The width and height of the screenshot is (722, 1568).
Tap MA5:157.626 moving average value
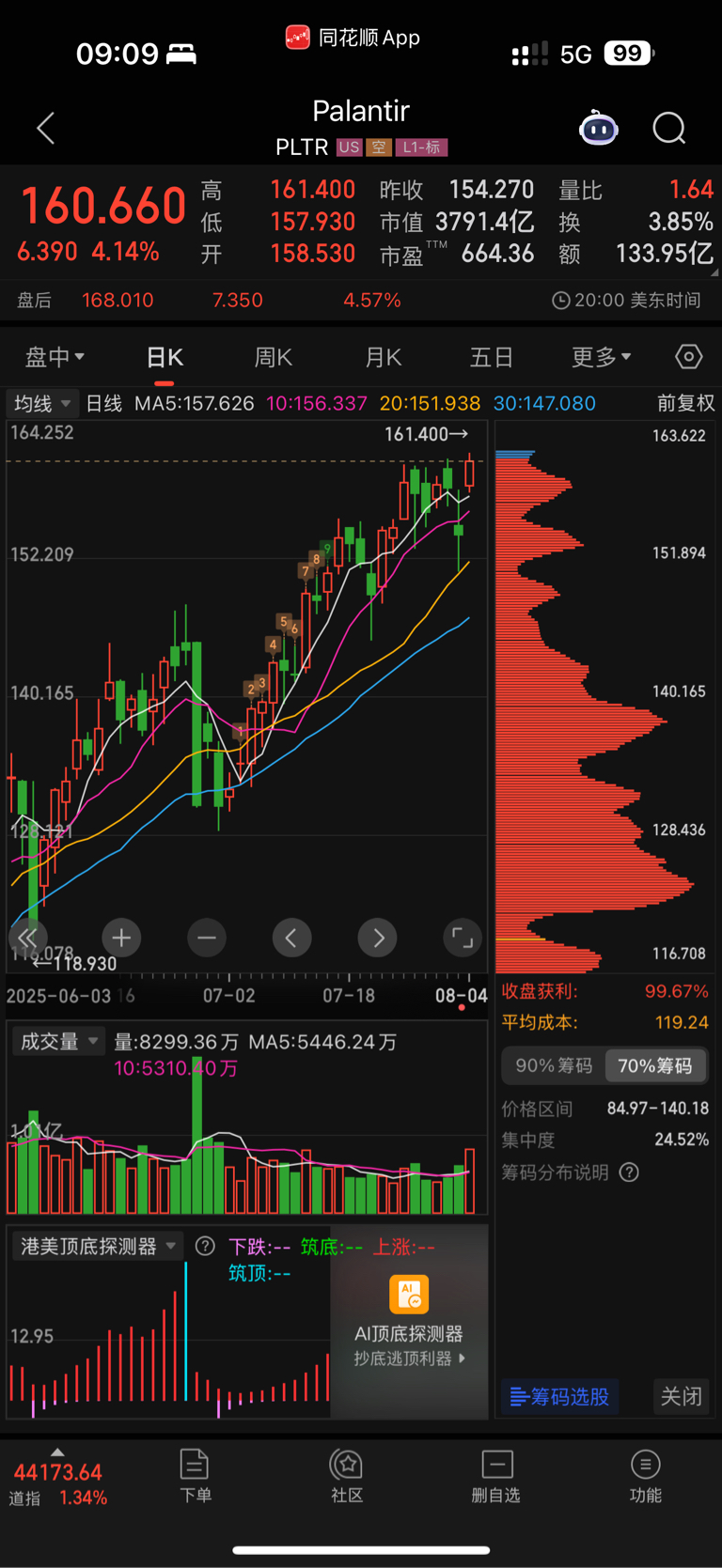coord(195,403)
